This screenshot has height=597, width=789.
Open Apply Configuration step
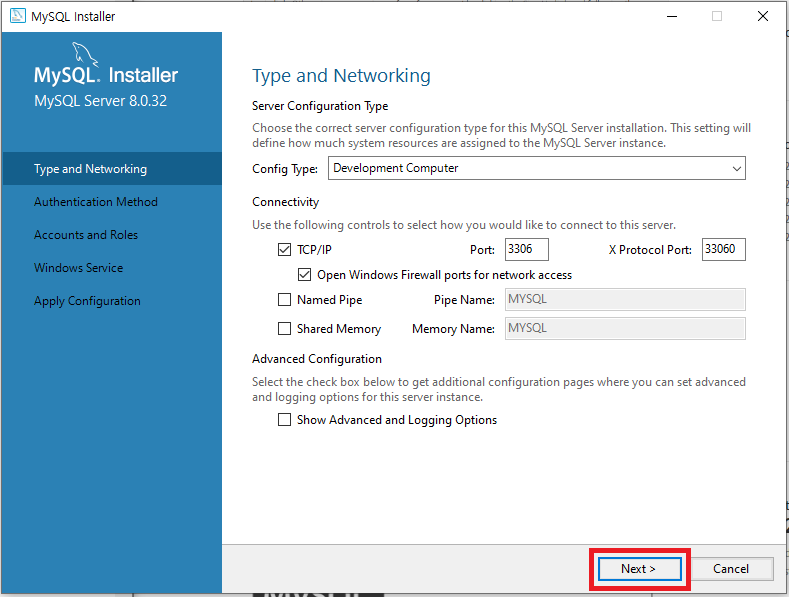87,301
